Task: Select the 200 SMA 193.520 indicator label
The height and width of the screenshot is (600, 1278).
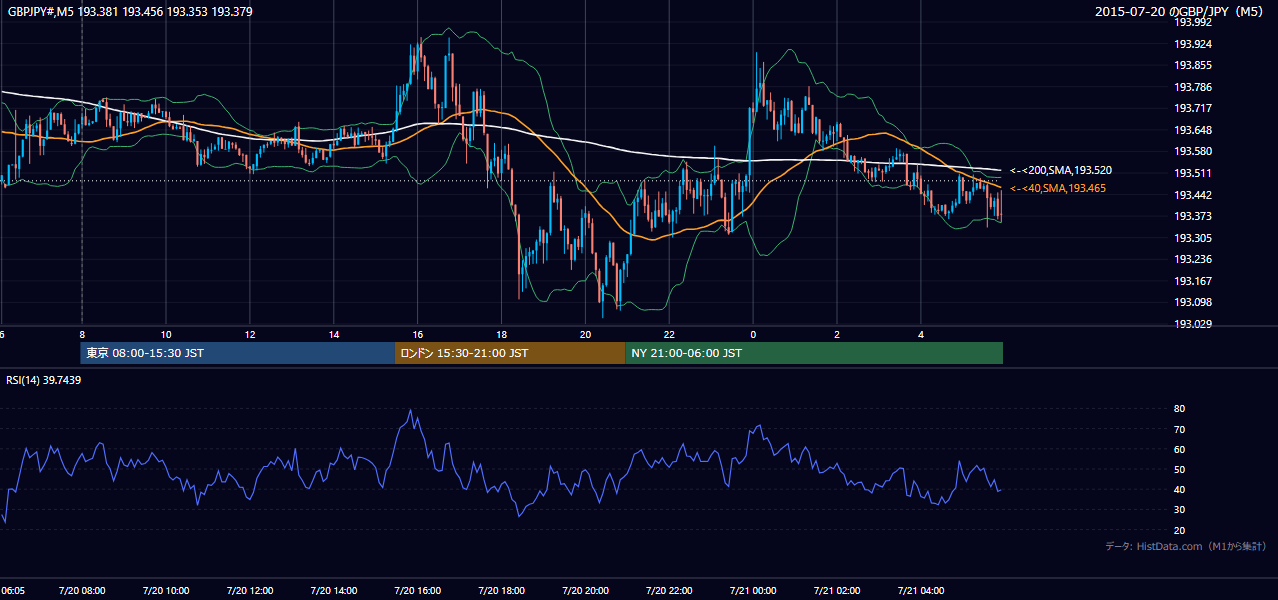Action: coord(1061,171)
